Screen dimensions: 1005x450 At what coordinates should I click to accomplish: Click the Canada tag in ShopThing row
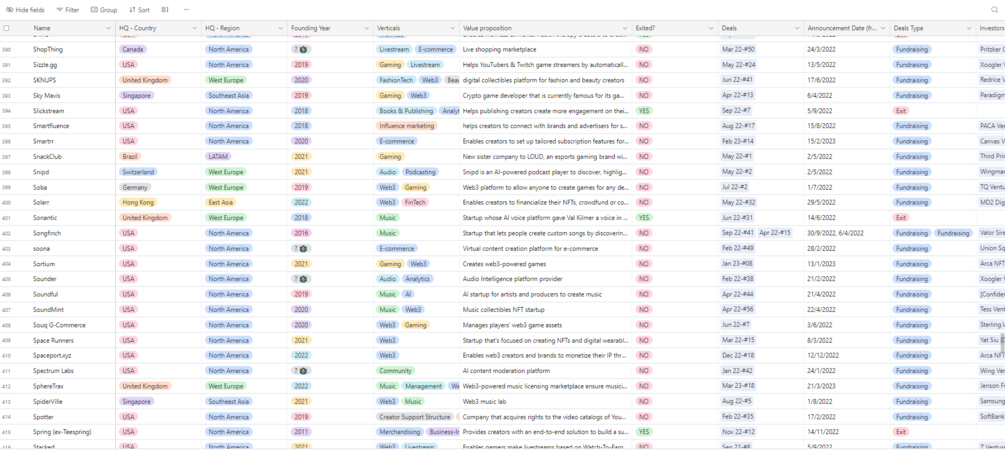coord(133,49)
